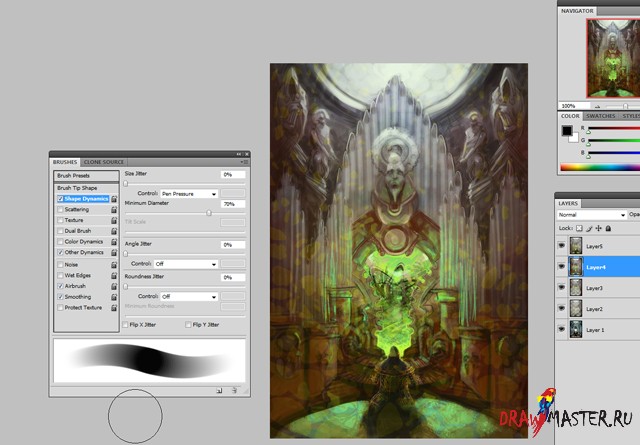640x445 pixels.
Task: Toggle lock icon beside Protect Texture
Action: click(114, 308)
